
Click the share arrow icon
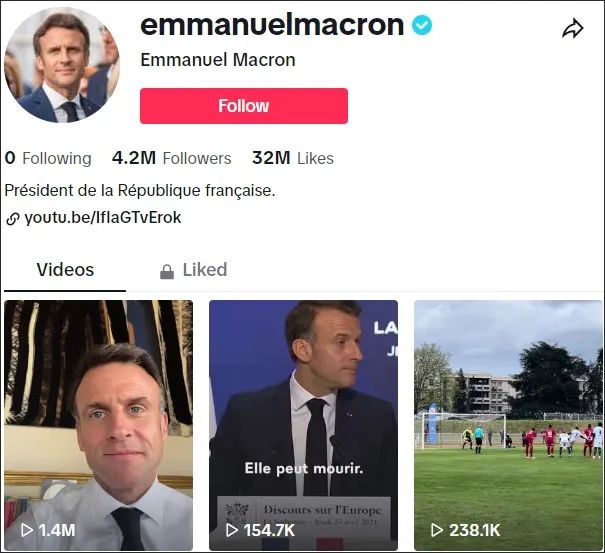[573, 29]
